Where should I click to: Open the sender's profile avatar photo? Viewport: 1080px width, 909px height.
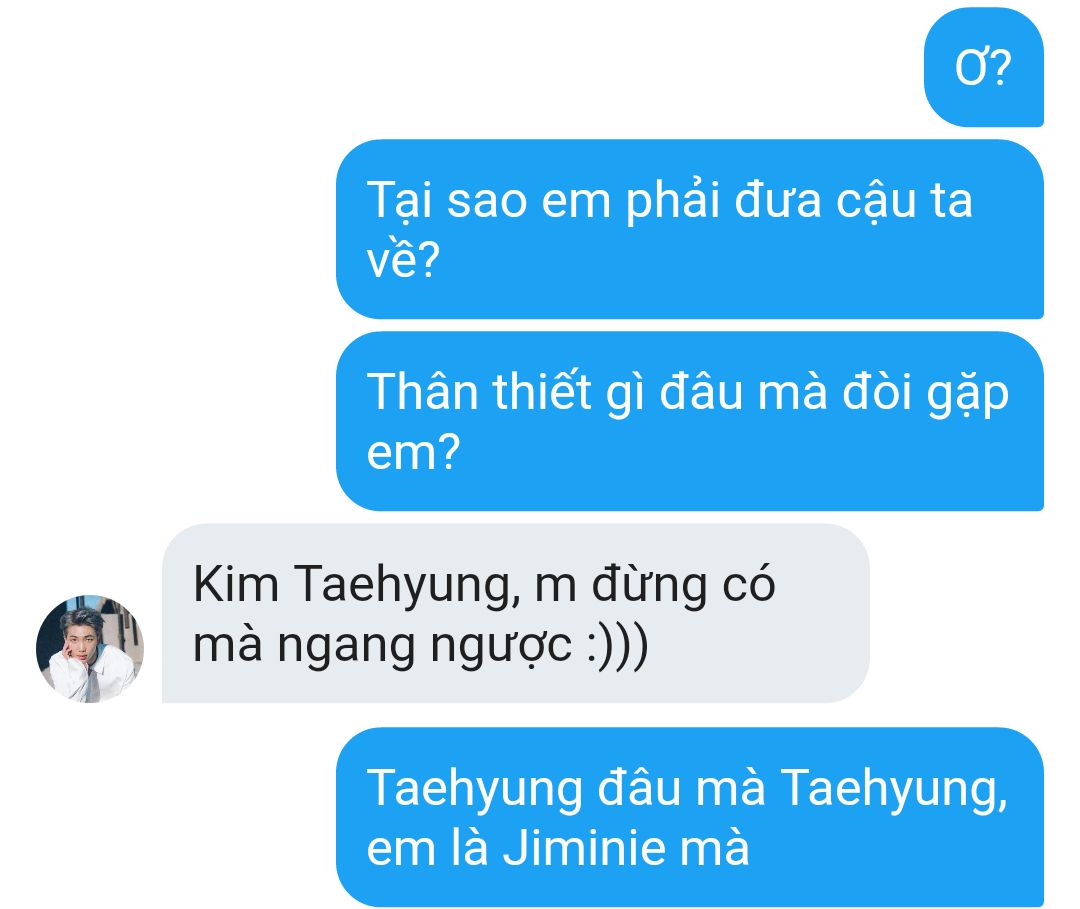(90, 649)
